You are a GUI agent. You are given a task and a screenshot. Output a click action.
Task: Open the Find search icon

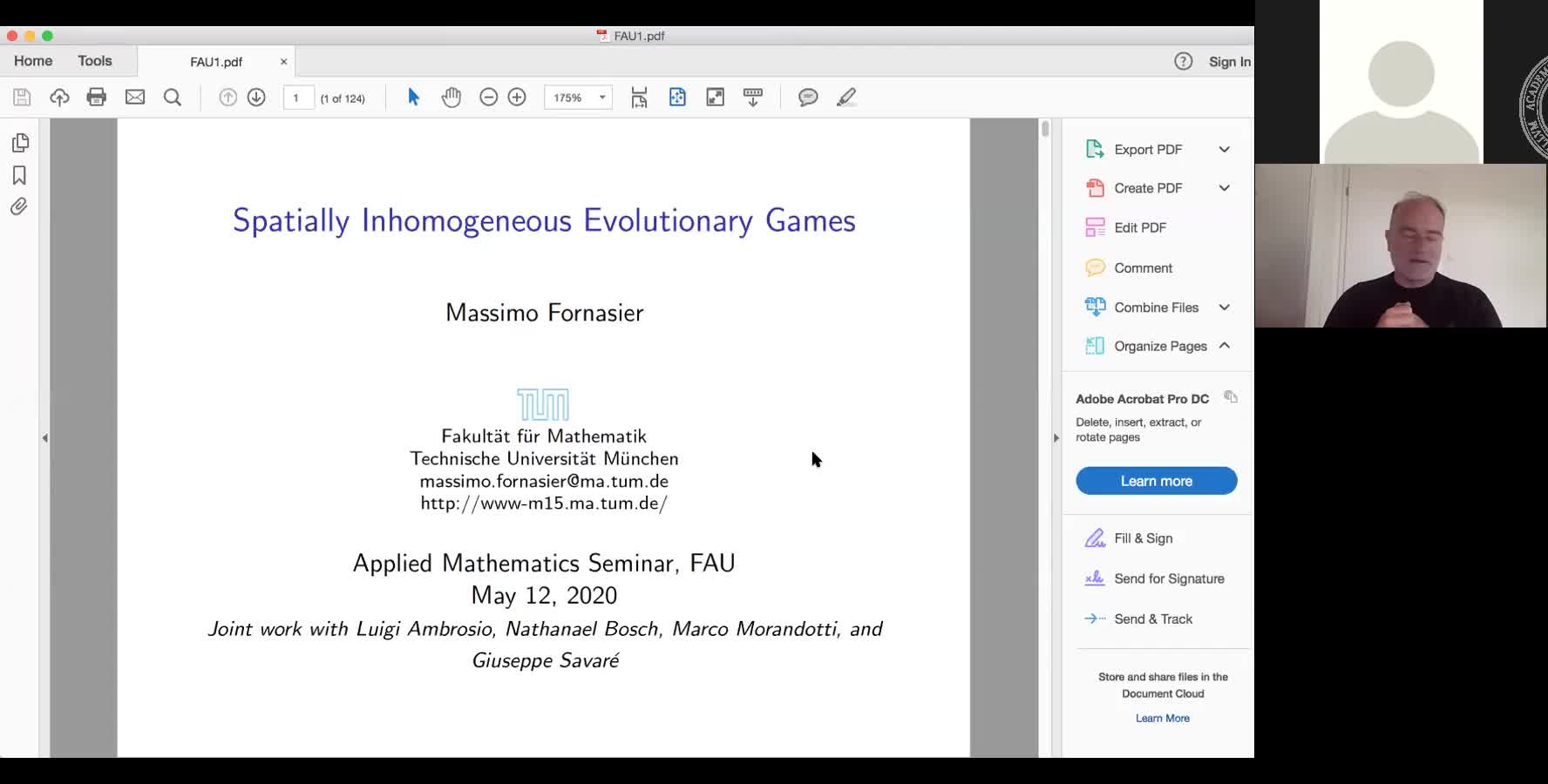[x=173, y=98]
